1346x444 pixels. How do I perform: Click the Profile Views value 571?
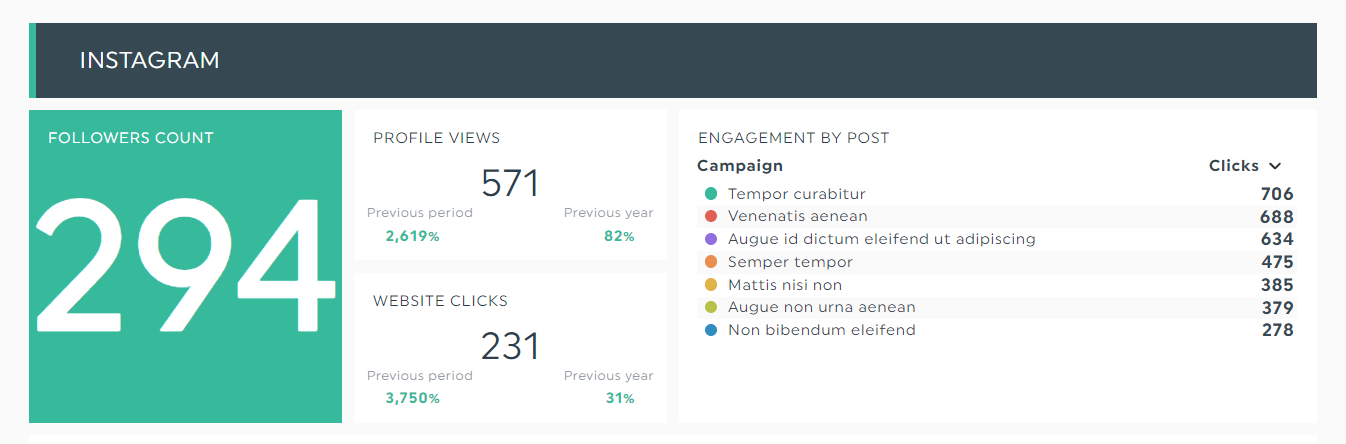(510, 184)
